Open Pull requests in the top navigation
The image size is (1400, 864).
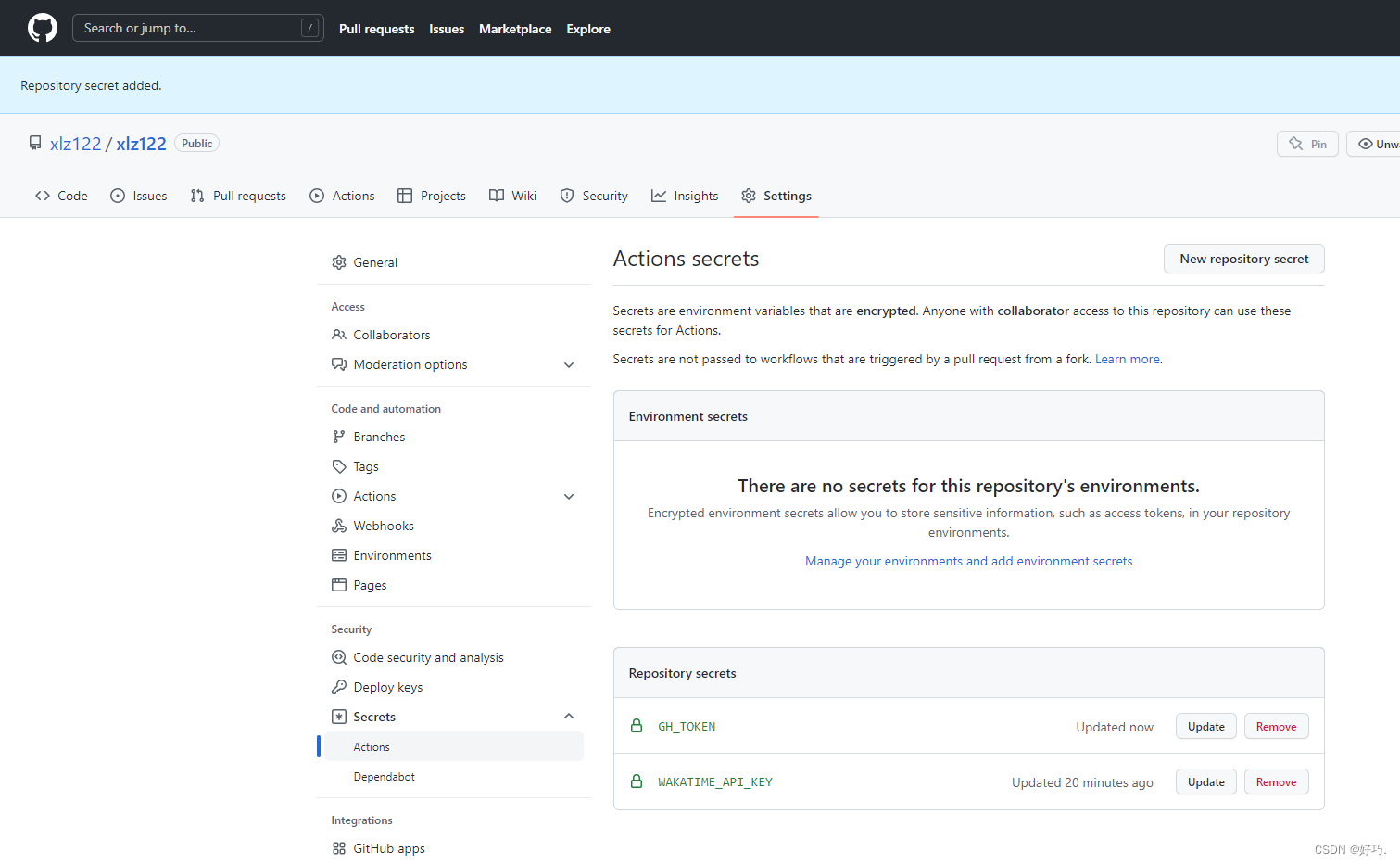point(376,29)
